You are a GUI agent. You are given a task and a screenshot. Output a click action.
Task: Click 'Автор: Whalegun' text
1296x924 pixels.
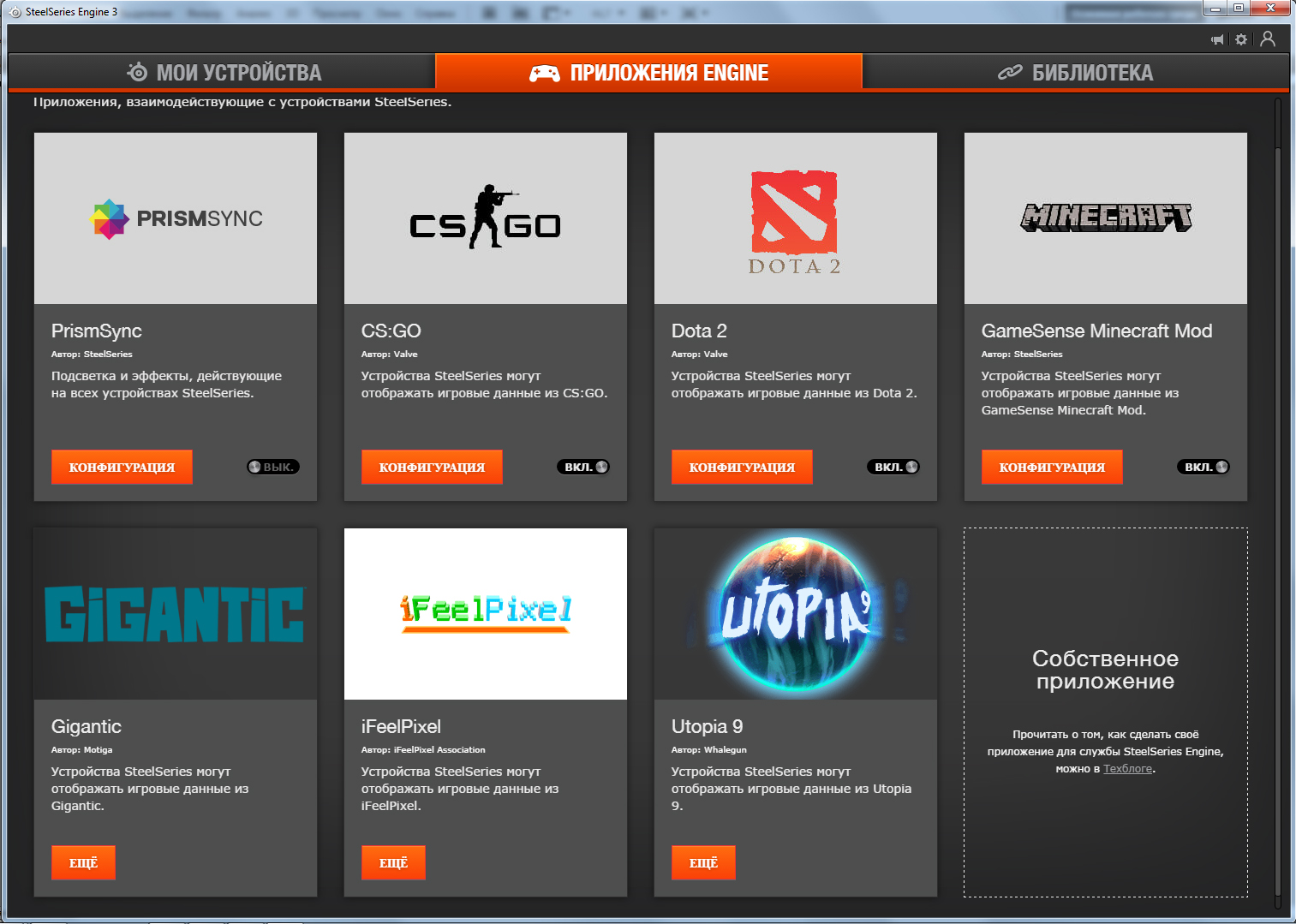[x=709, y=750]
